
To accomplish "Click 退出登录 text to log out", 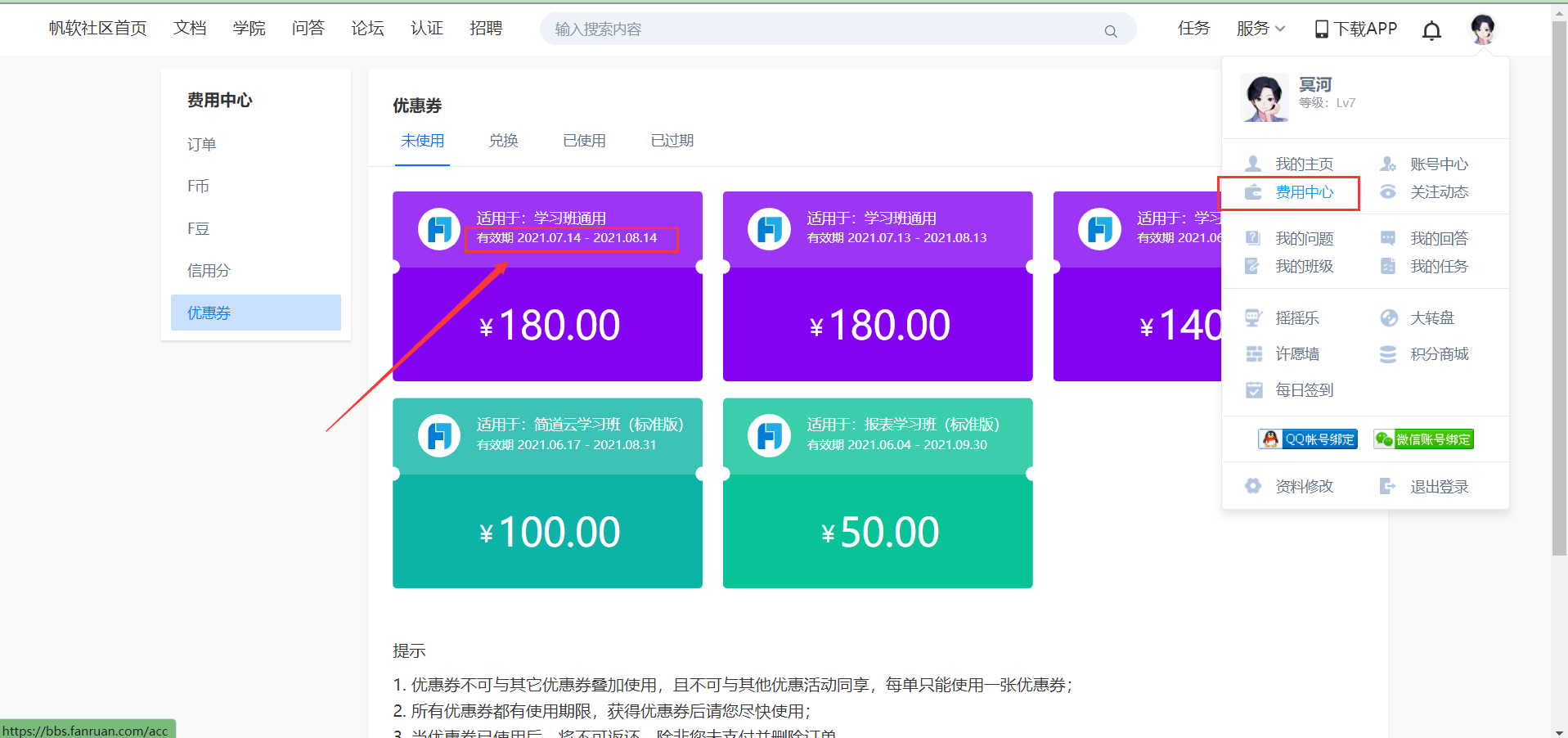I will pyautogui.click(x=1440, y=486).
